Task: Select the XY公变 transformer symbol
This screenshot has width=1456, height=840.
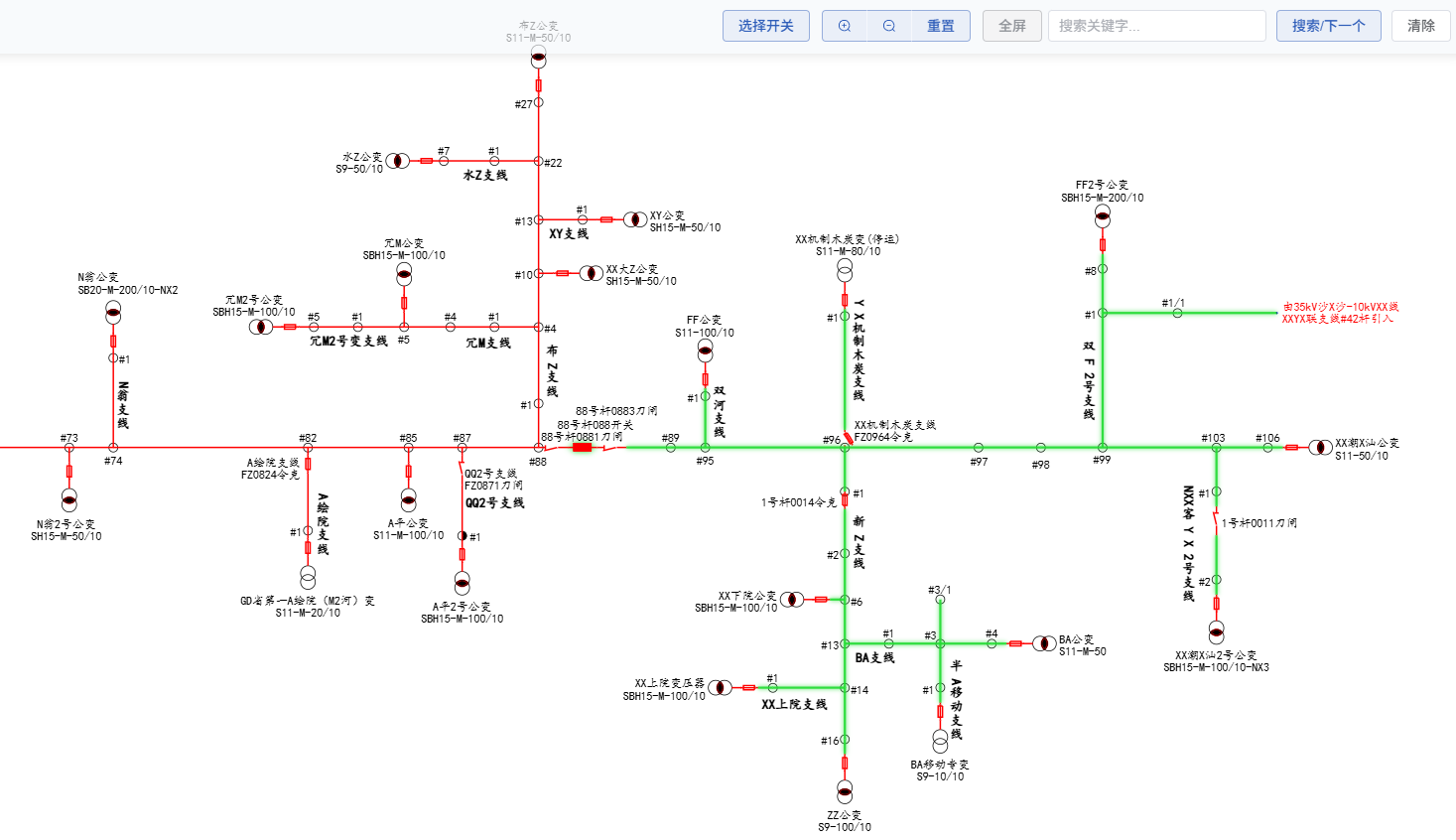Action: (635, 219)
